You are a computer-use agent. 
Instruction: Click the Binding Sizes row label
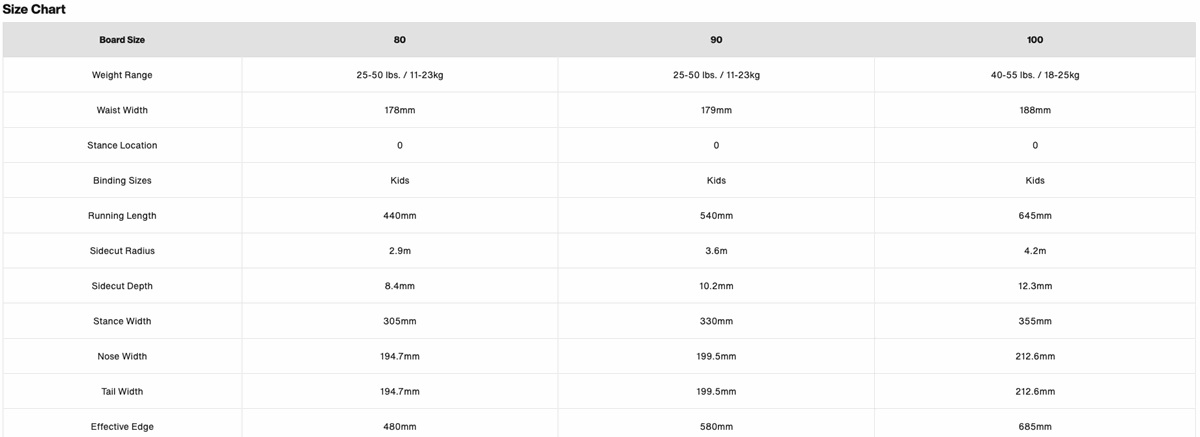(x=122, y=180)
